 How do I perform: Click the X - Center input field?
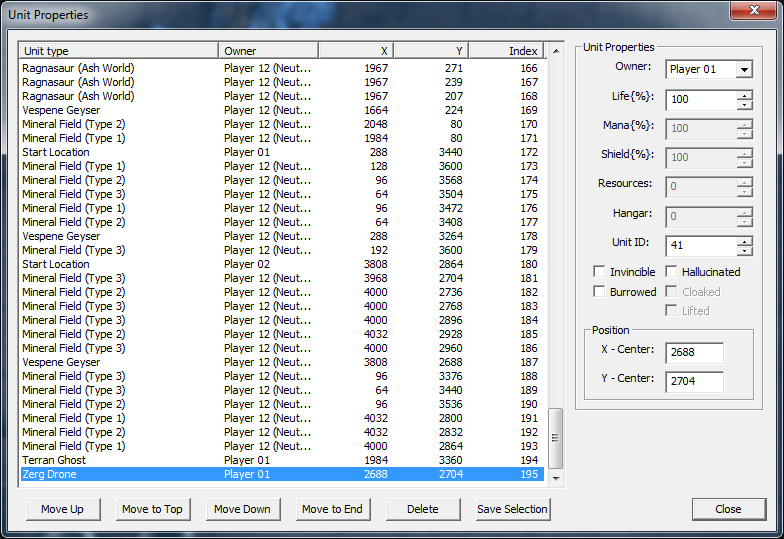(694, 350)
